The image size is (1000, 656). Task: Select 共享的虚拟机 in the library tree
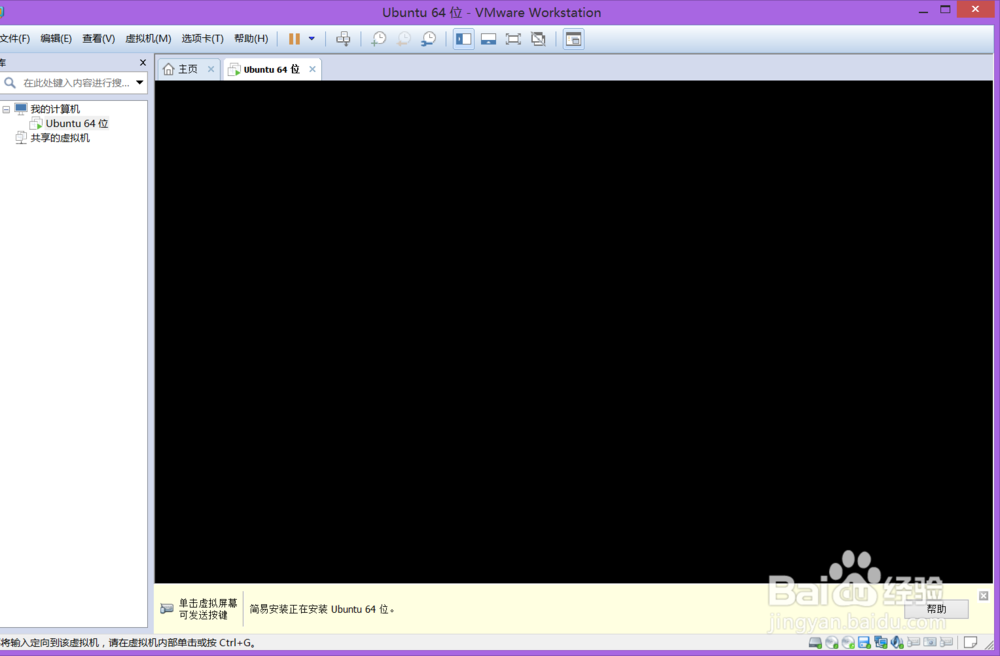(60, 138)
